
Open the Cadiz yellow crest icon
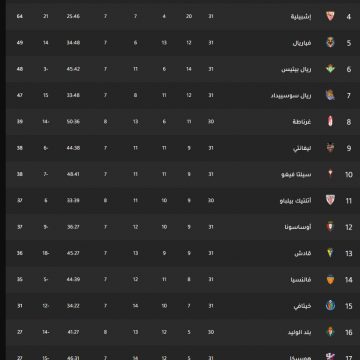(330, 253)
